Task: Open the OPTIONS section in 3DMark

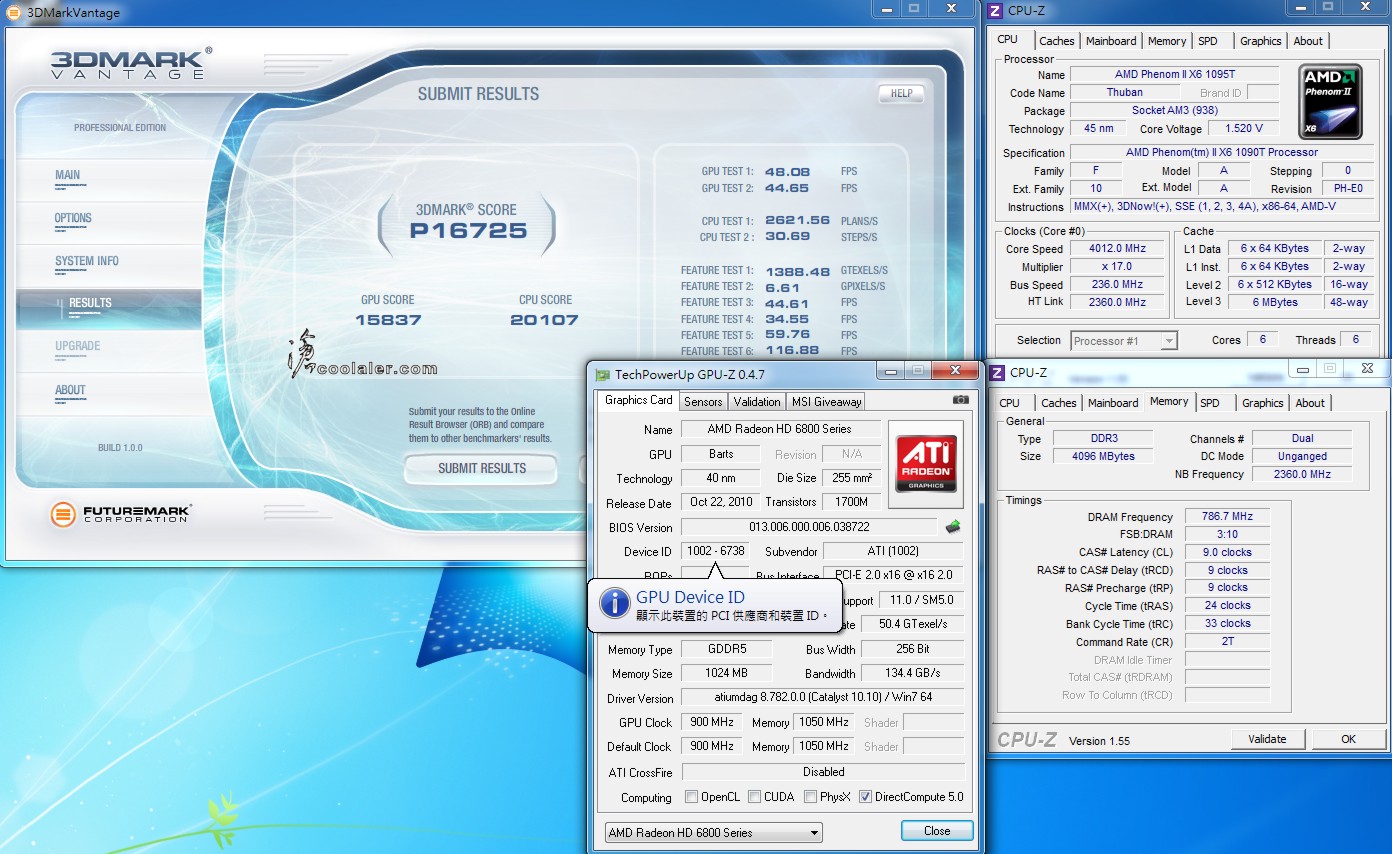Action: point(73,218)
